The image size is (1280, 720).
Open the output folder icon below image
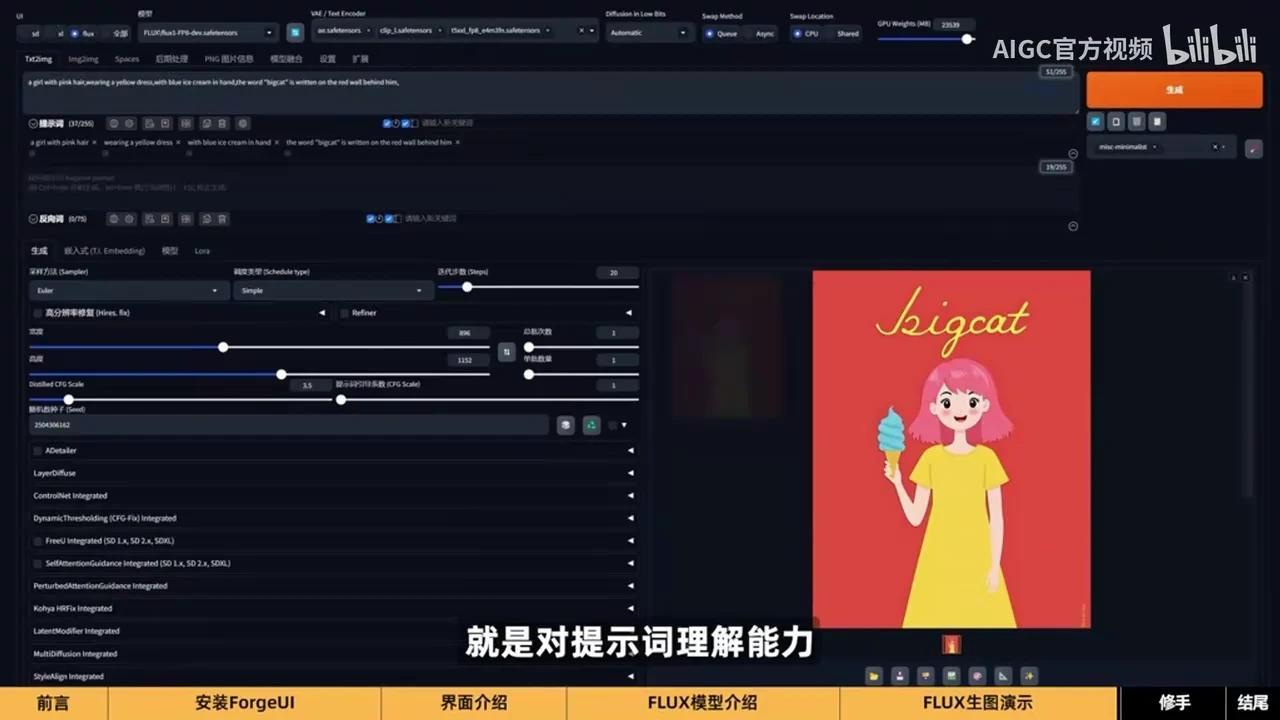coord(874,676)
